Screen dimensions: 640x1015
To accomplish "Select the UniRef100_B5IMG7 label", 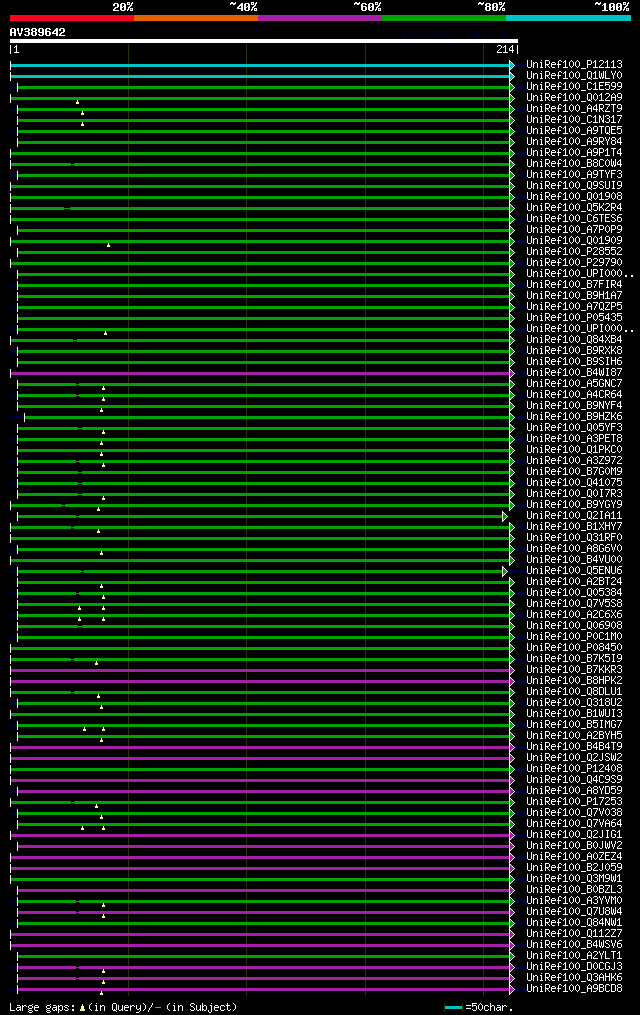I will (574, 725).
